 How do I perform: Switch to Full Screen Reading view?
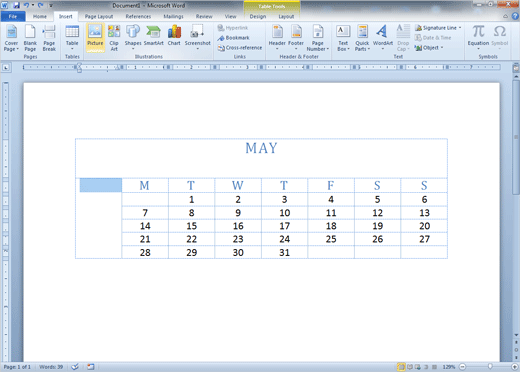pos(410,367)
